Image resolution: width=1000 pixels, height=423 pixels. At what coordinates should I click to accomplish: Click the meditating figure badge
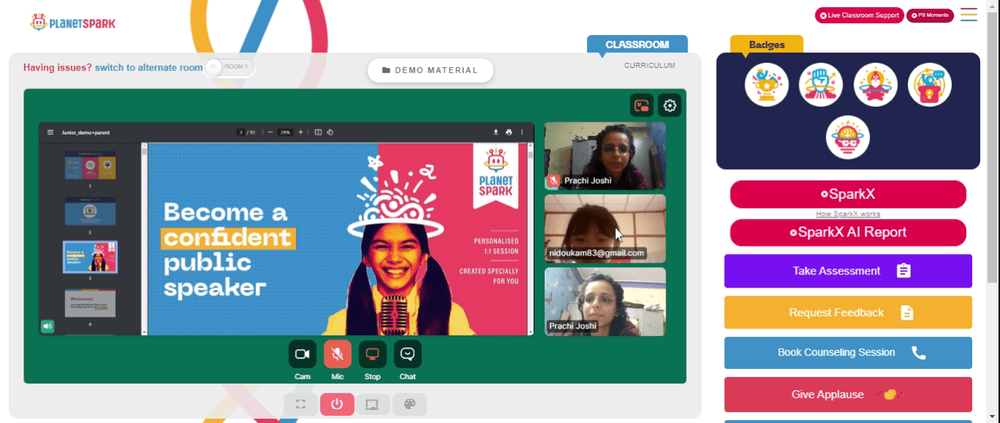[875, 85]
